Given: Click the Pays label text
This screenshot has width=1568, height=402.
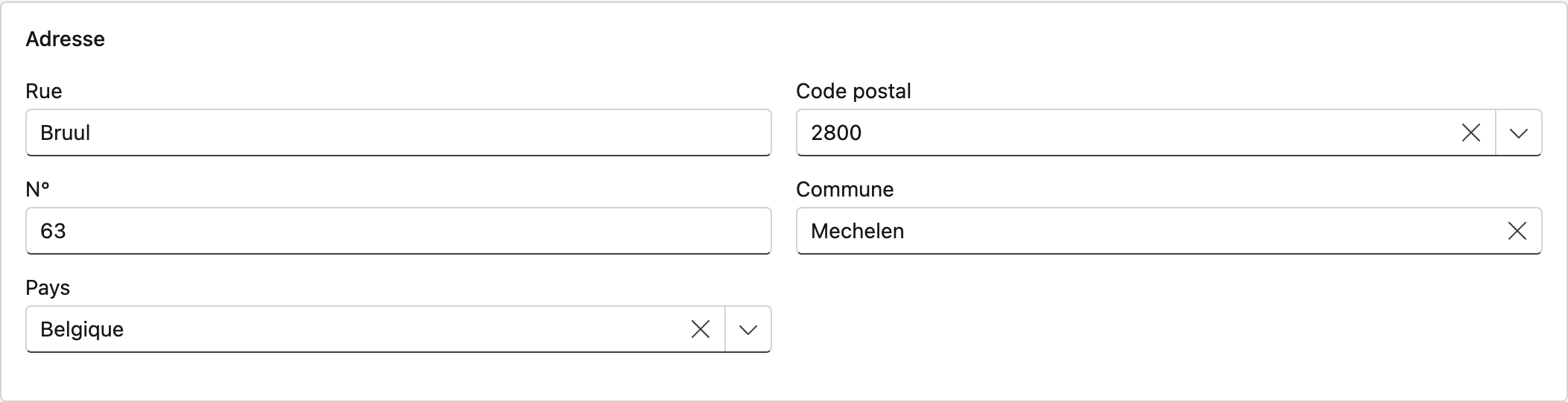Looking at the screenshot, I should 48,288.
